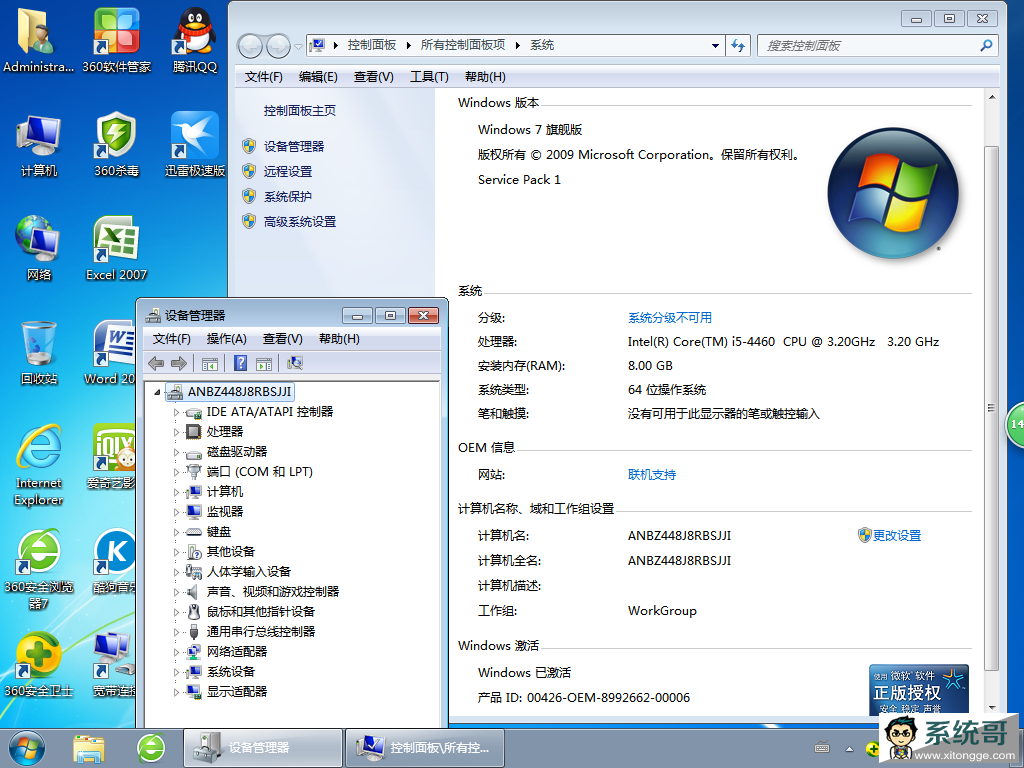Screen dimensions: 1024x768
Task: Click Scan for hardware changes toolbar icon
Action: (295, 363)
